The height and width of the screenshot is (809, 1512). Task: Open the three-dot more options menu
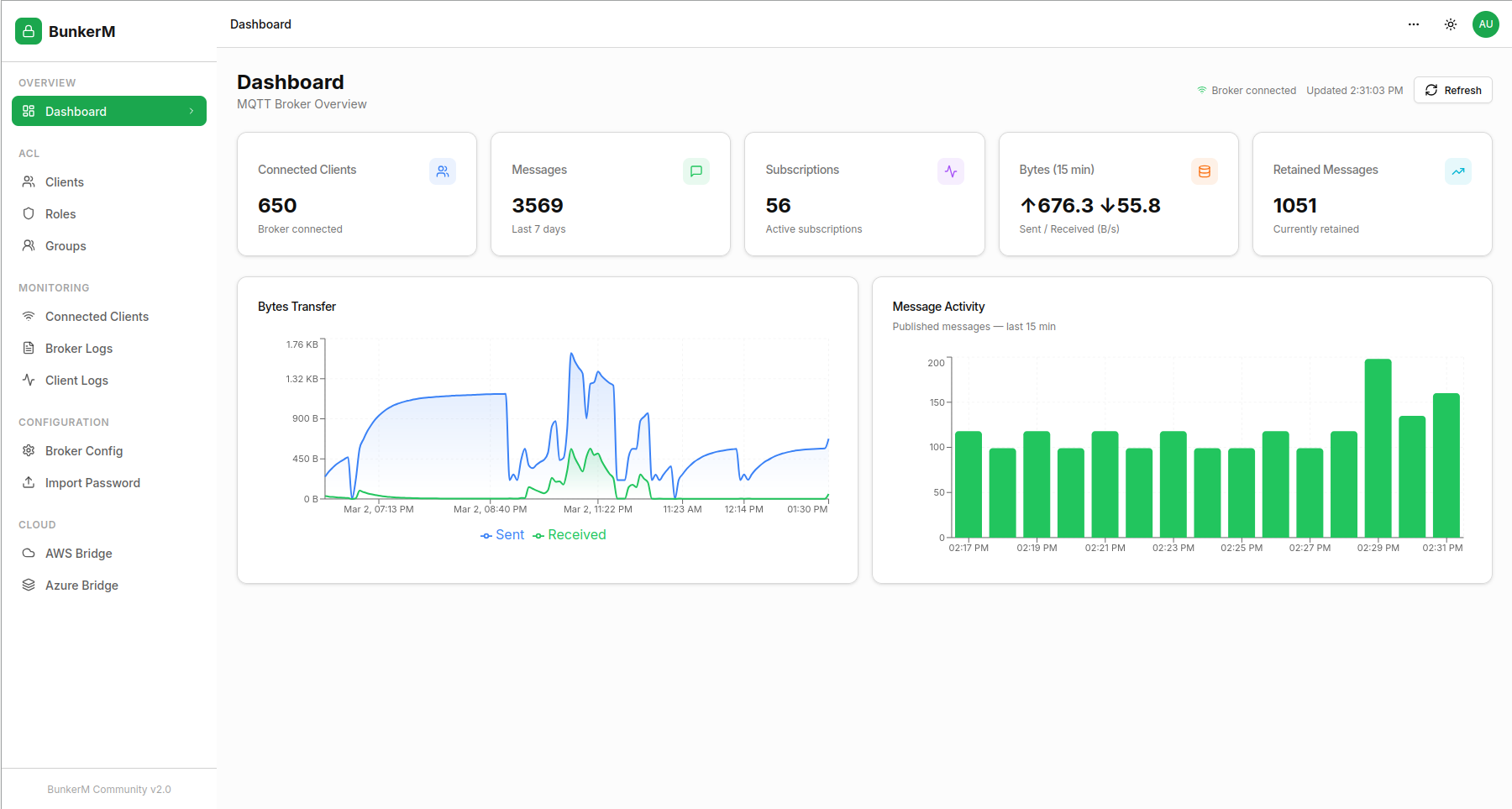pos(1414,24)
